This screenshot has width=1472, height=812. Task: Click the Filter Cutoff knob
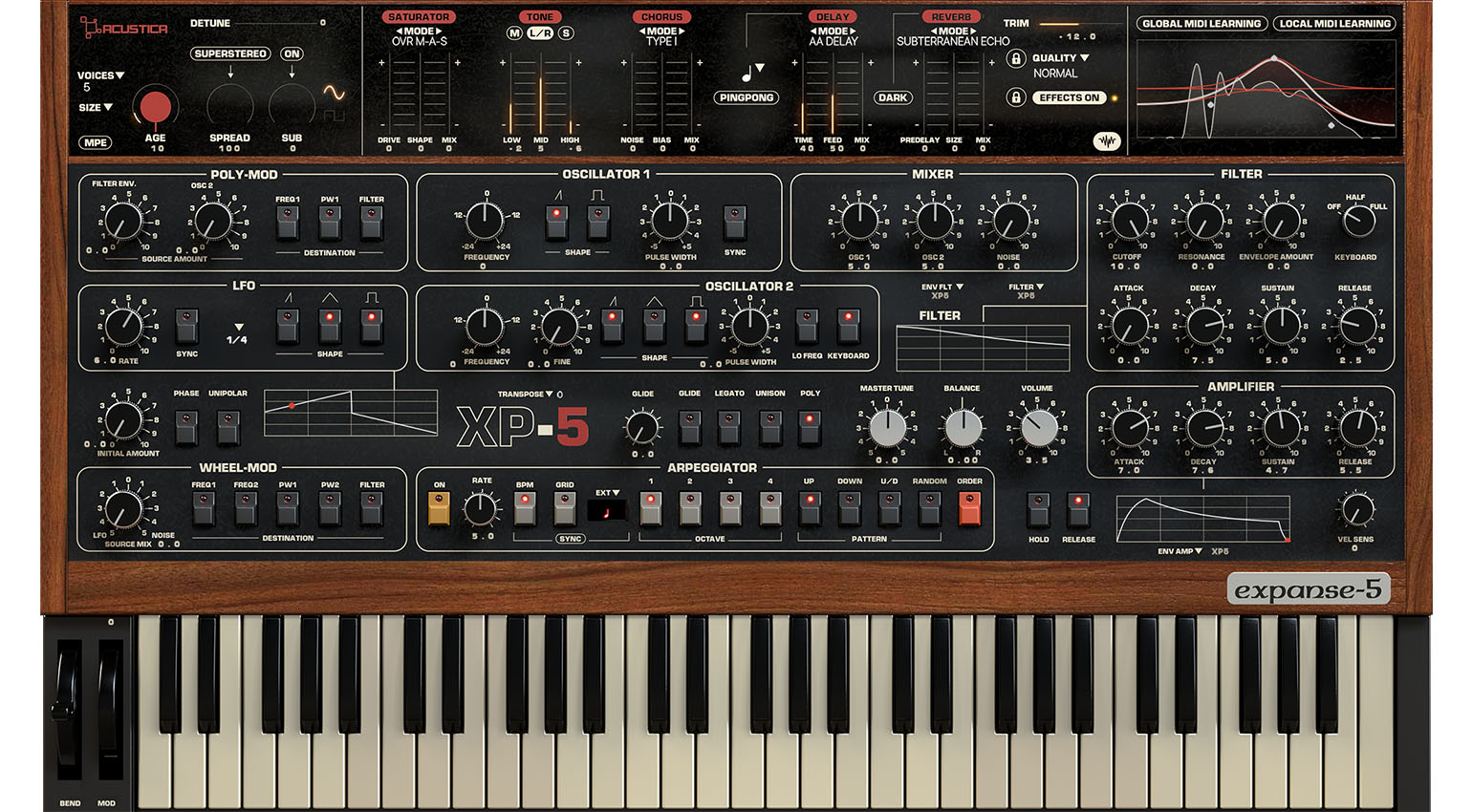[x=1129, y=221]
